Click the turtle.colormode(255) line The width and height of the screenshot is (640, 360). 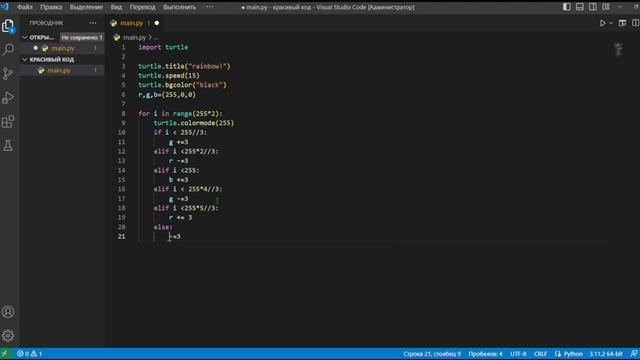[193, 123]
